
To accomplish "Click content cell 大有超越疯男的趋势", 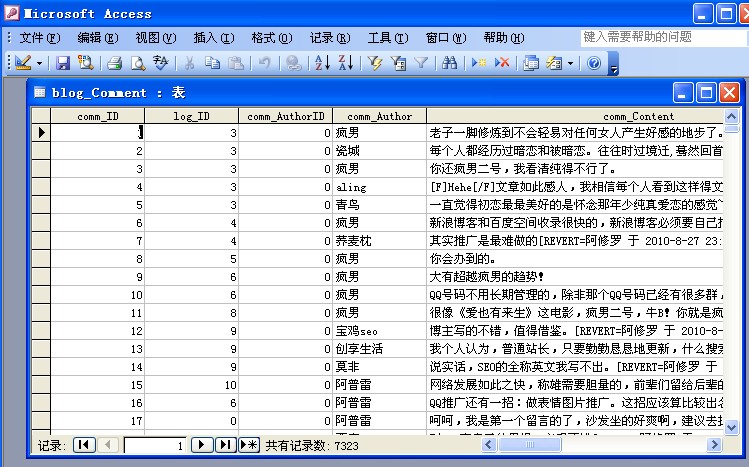I will pyautogui.click(x=575, y=276).
